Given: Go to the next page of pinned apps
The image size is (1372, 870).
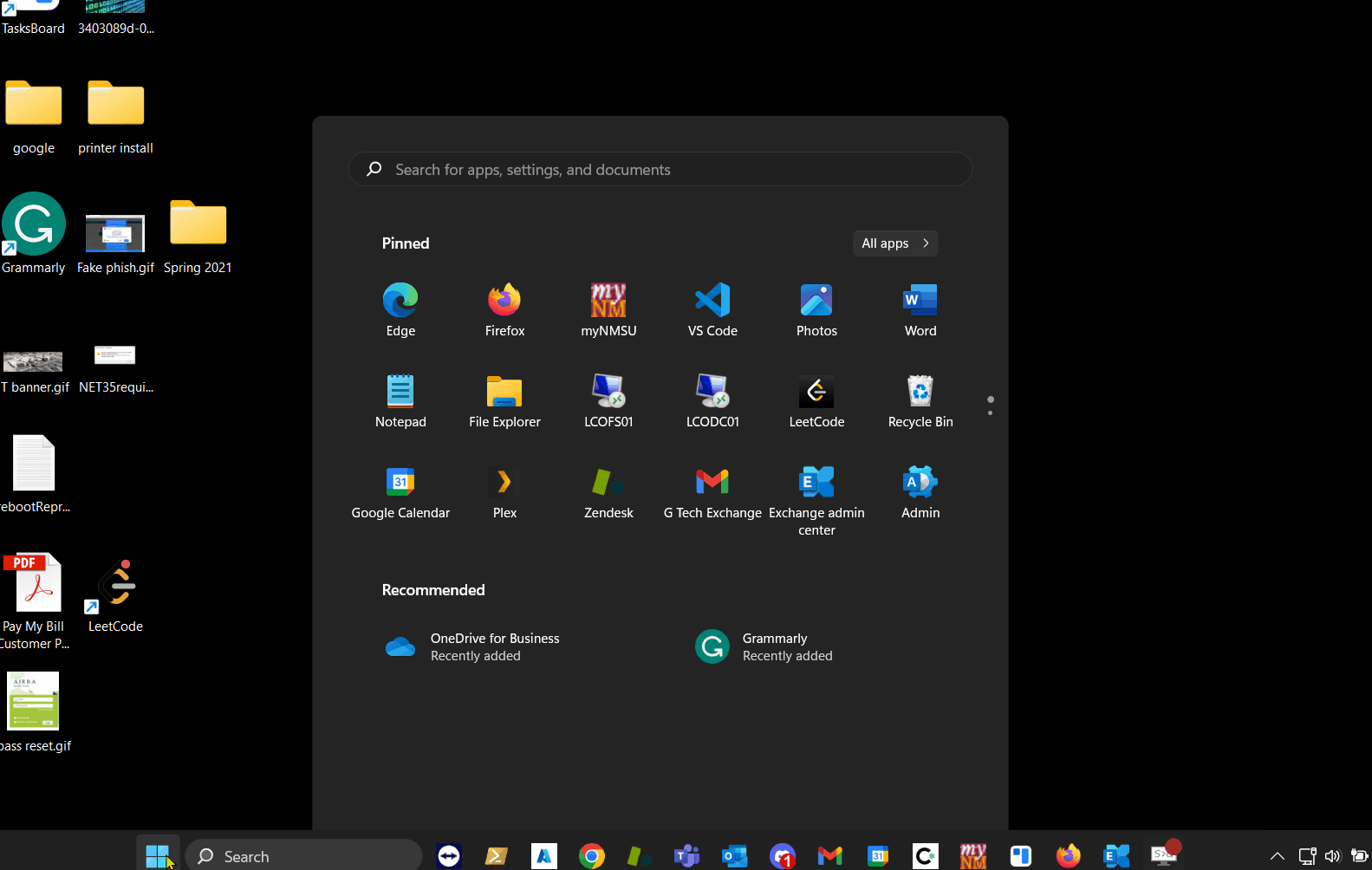Looking at the screenshot, I should pos(990,412).
